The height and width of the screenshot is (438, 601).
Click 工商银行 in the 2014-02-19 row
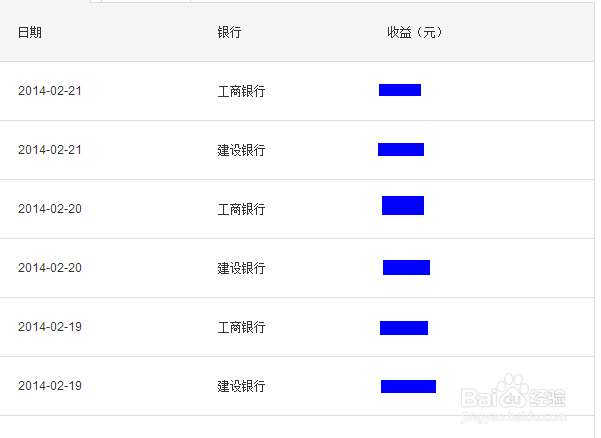[x=241, y=327]
